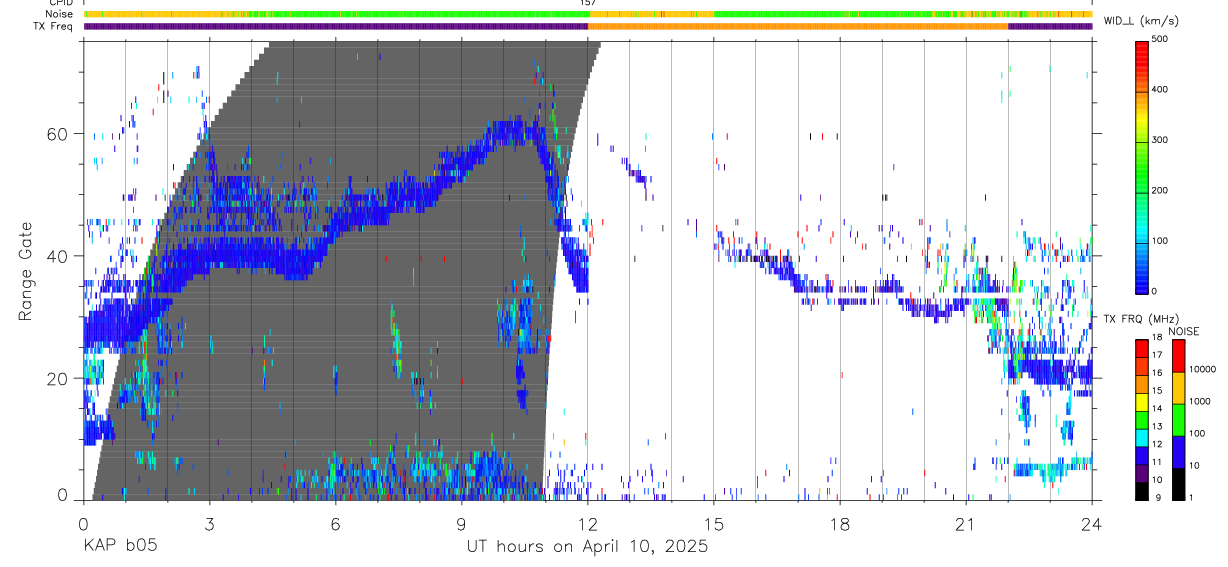This screenshot has height=567, width=1228.
Task: Click the 100 label on the NOISE legend
Action: (1198, 433)
